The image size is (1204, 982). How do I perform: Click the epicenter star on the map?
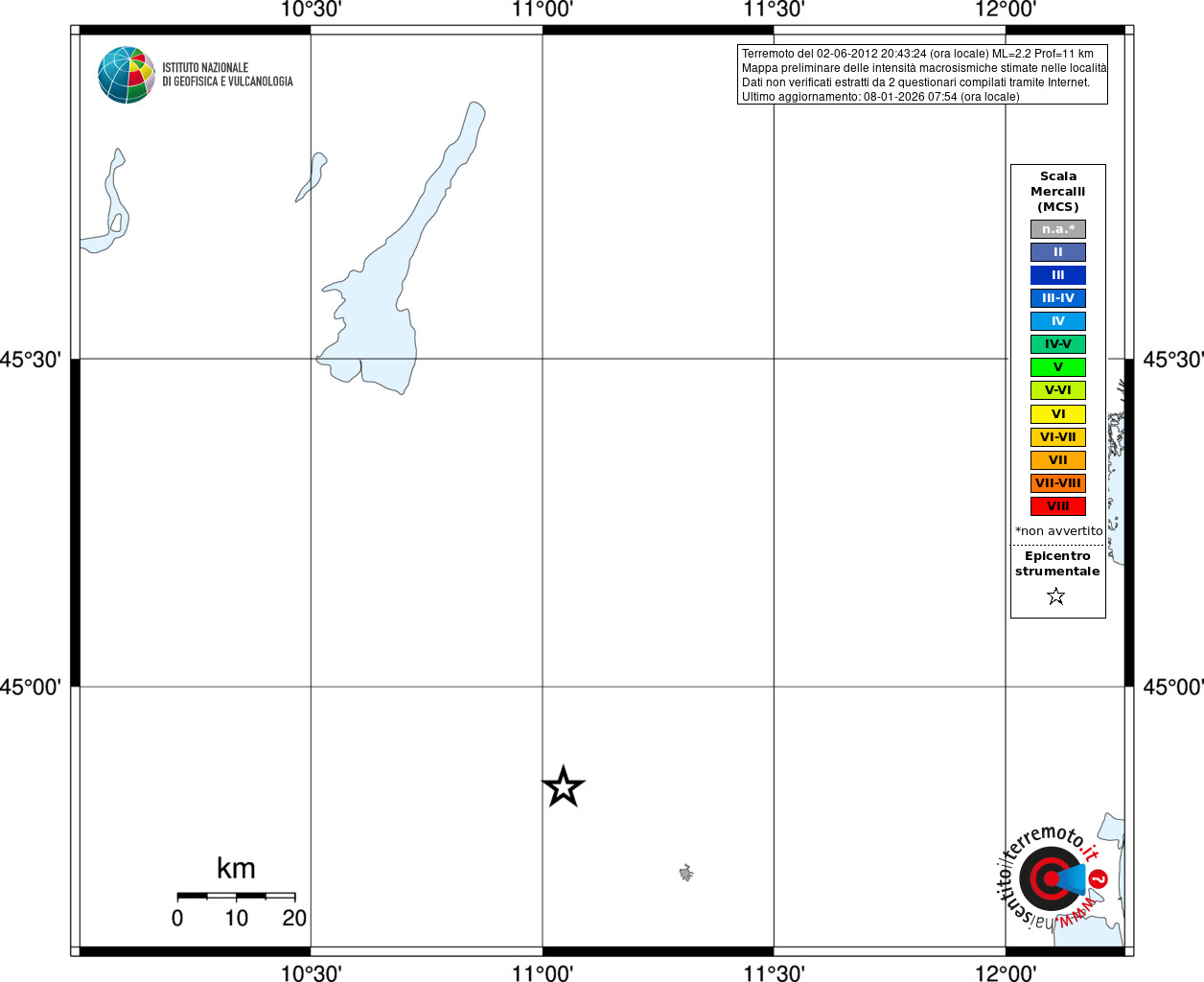[x=564, y=787]
